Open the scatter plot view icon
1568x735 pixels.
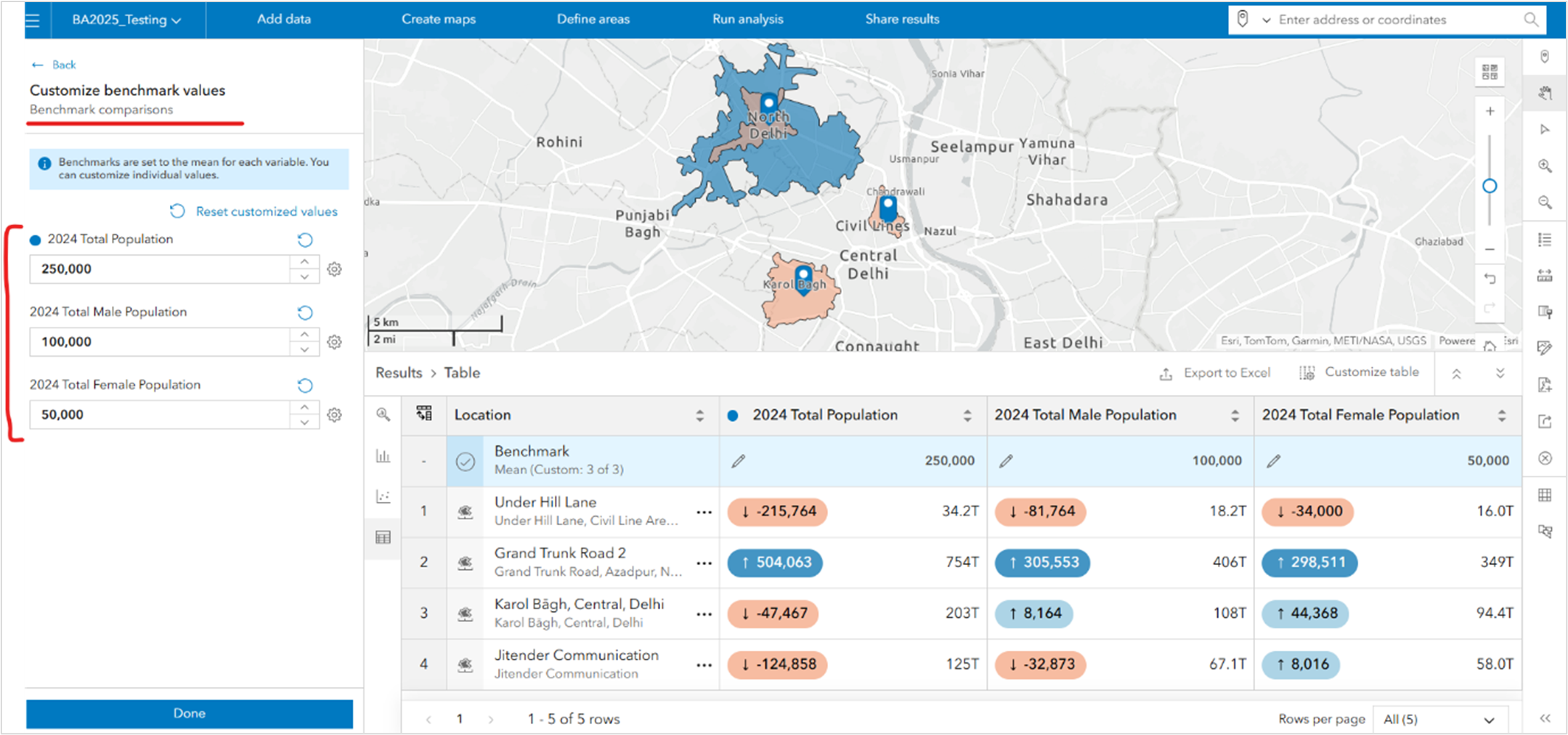pyautogui.click(x=383, y=497)
